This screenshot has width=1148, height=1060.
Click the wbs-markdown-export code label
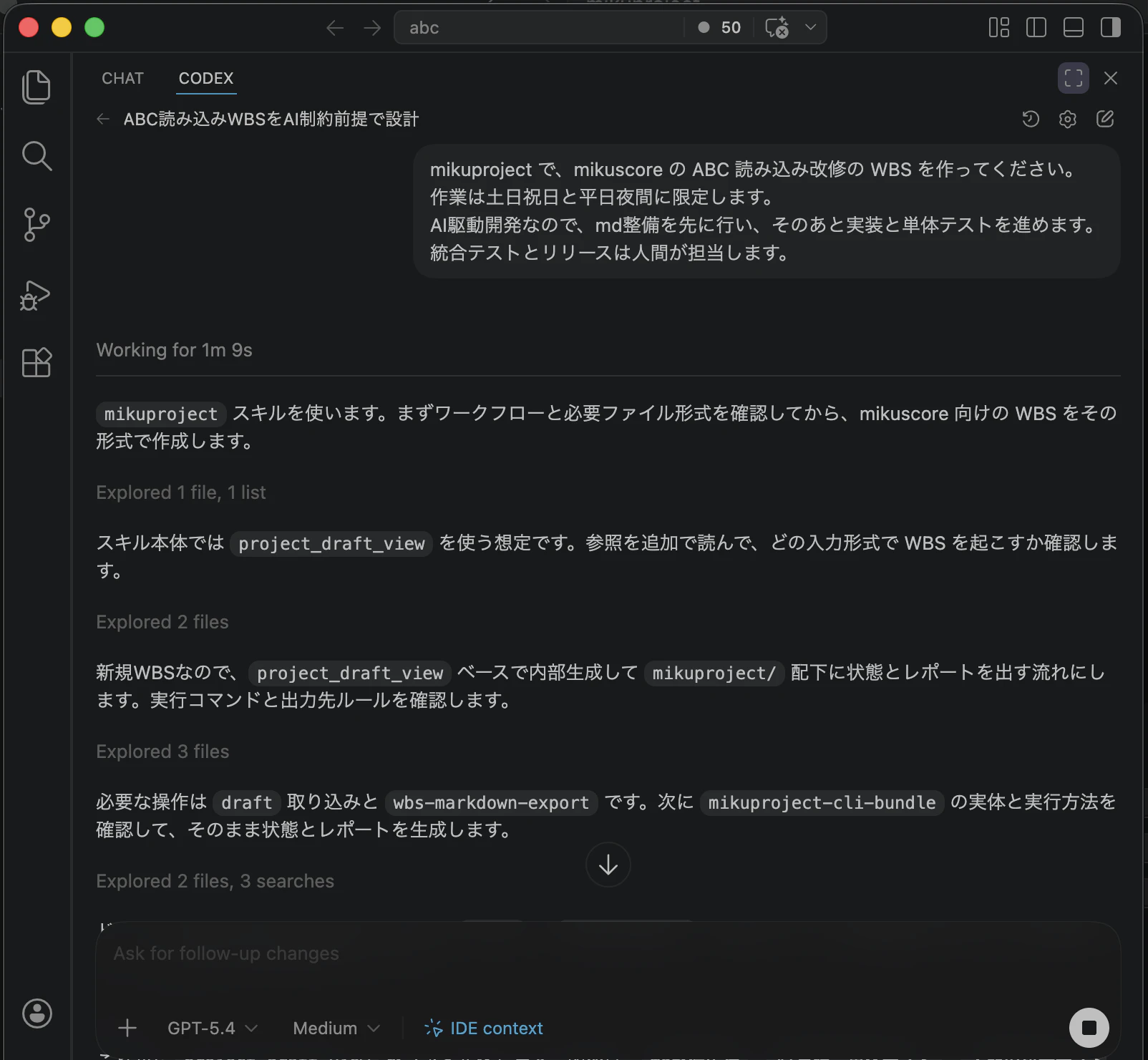pyautogui.click(x=491, y=803)
